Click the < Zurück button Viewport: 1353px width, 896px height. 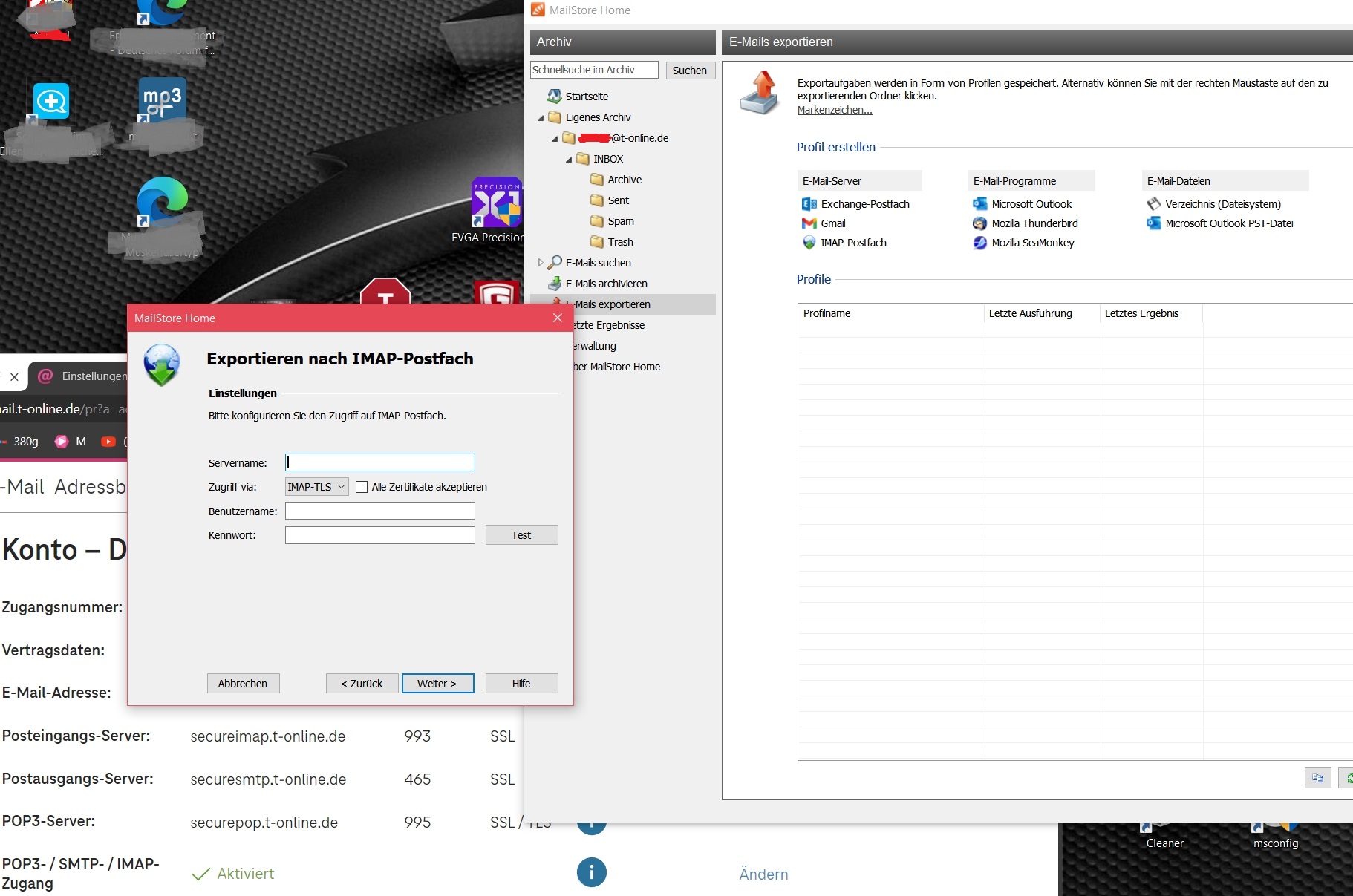(x=362, y=684)
